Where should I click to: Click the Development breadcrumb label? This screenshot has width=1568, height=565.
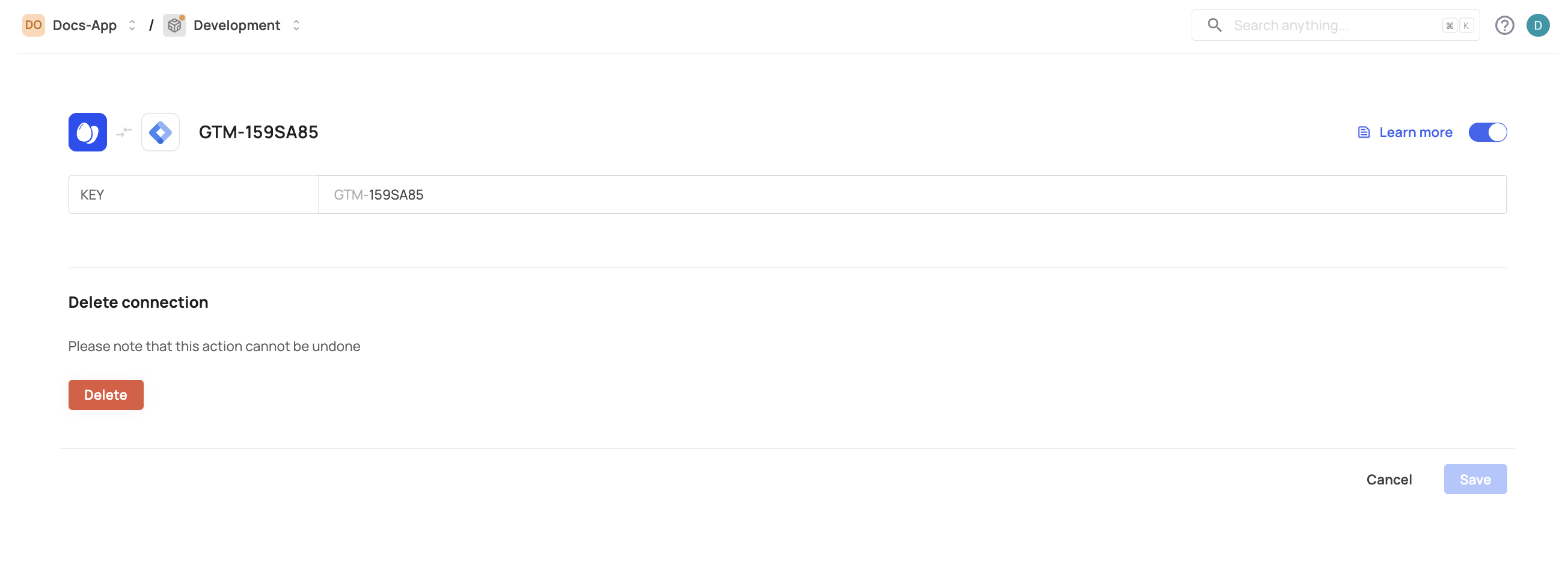237,25
